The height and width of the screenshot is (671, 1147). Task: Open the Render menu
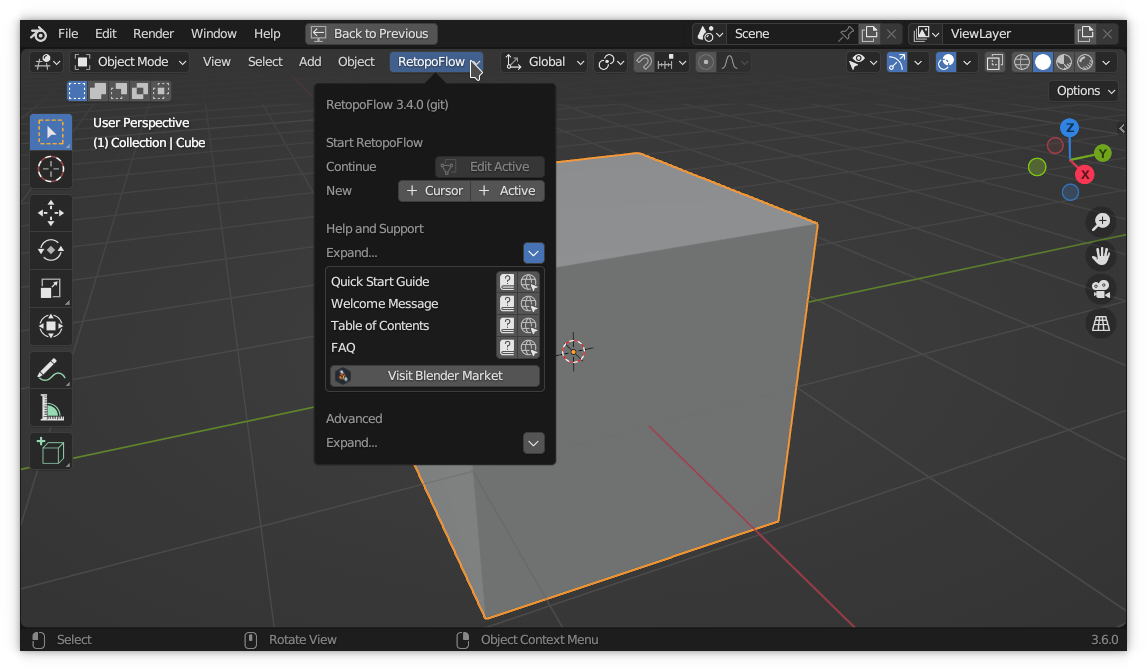click(153, 34)
